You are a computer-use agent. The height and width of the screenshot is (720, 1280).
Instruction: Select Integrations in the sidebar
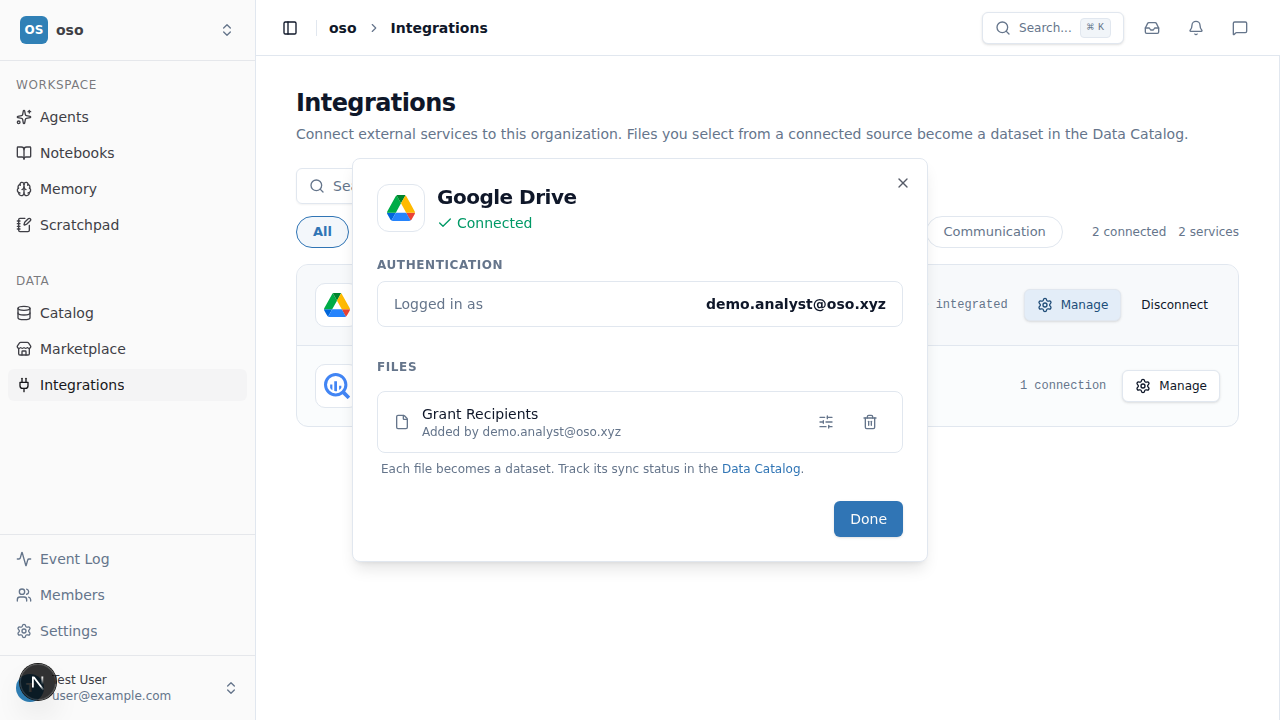click(127, 385)
